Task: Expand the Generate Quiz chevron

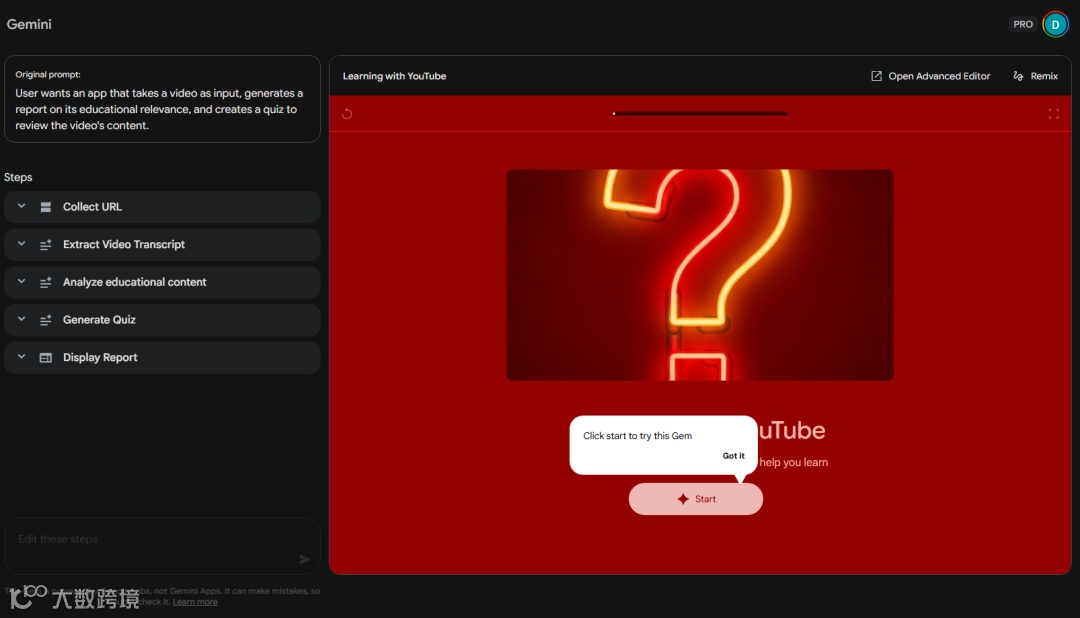Action: coord(21,319)
